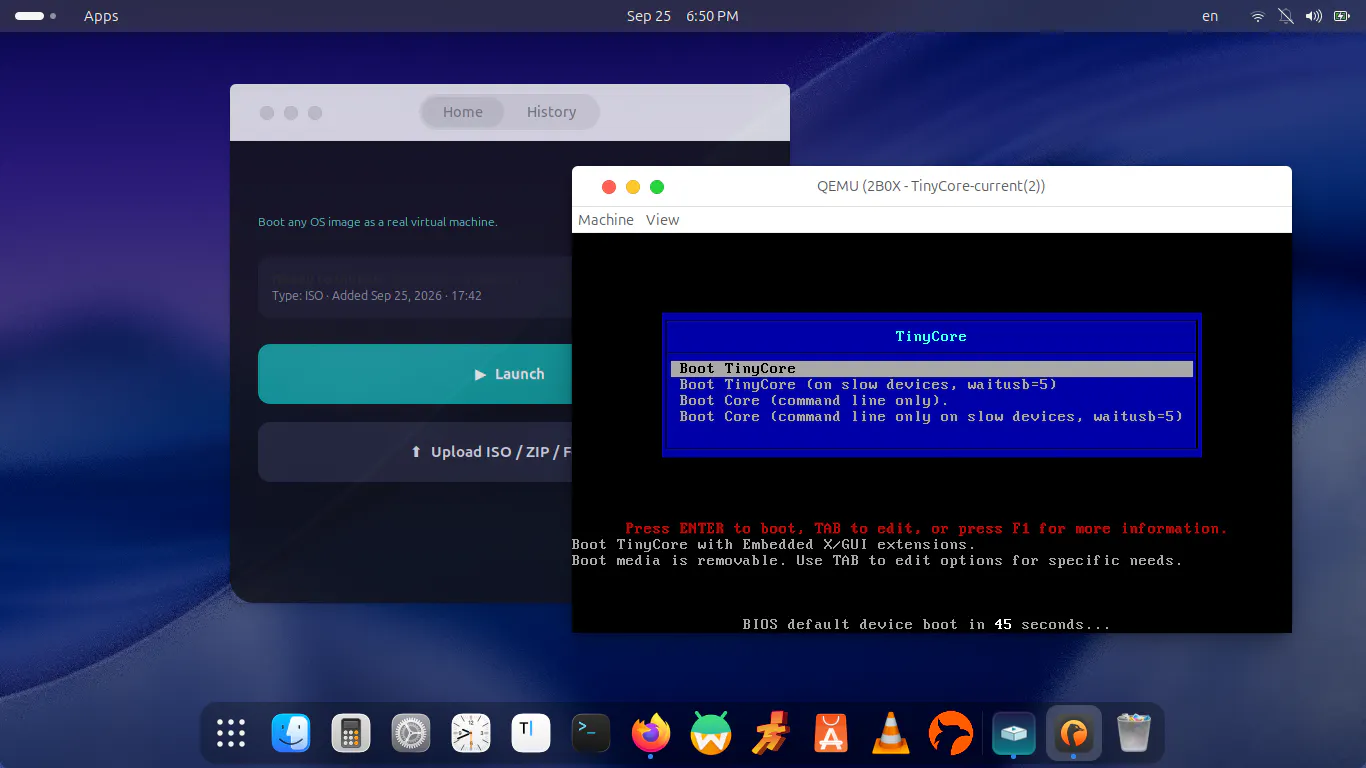Switch to the History tab in the launcher window
1366x768 pixels.
[x=551, y=112]
